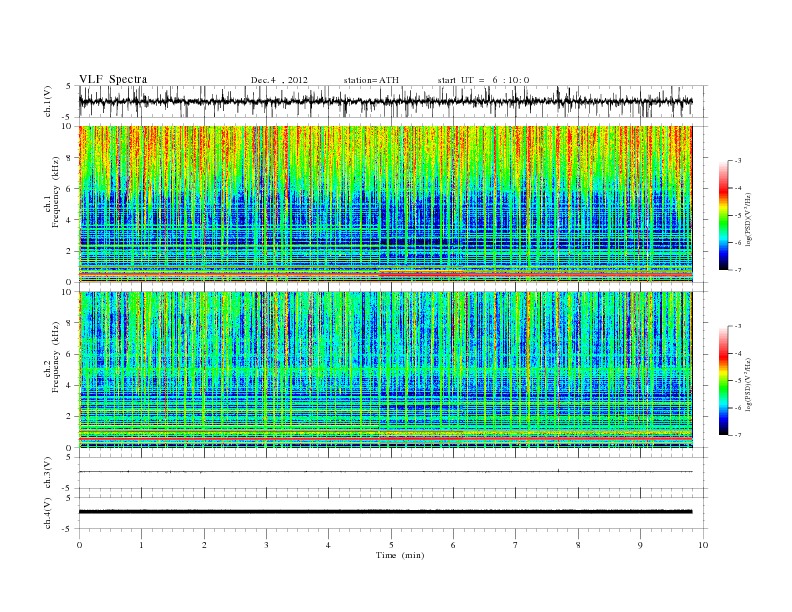Click time-axis tick label "0"
Viewport: 792px width, 612px height.
[x=79, y=545]
